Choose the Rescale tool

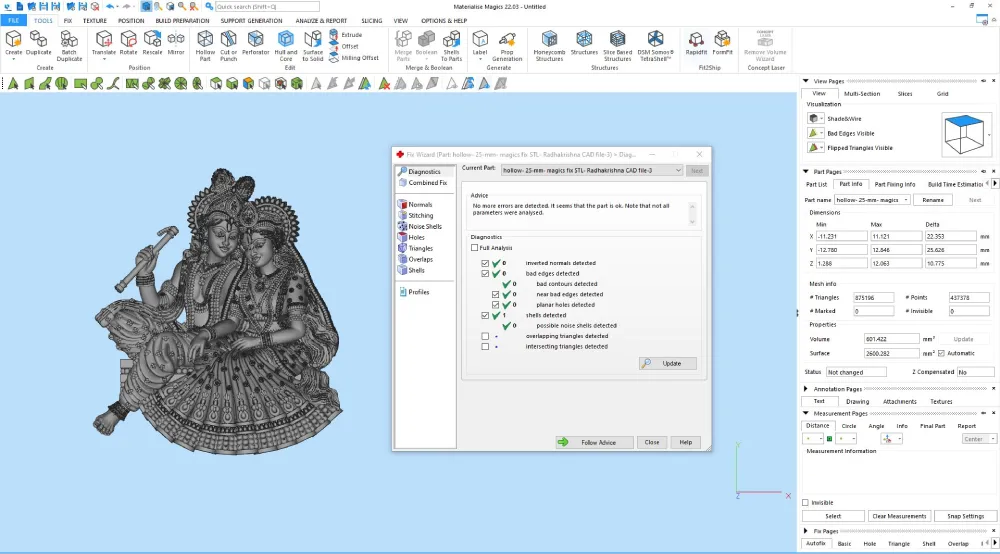152,43
